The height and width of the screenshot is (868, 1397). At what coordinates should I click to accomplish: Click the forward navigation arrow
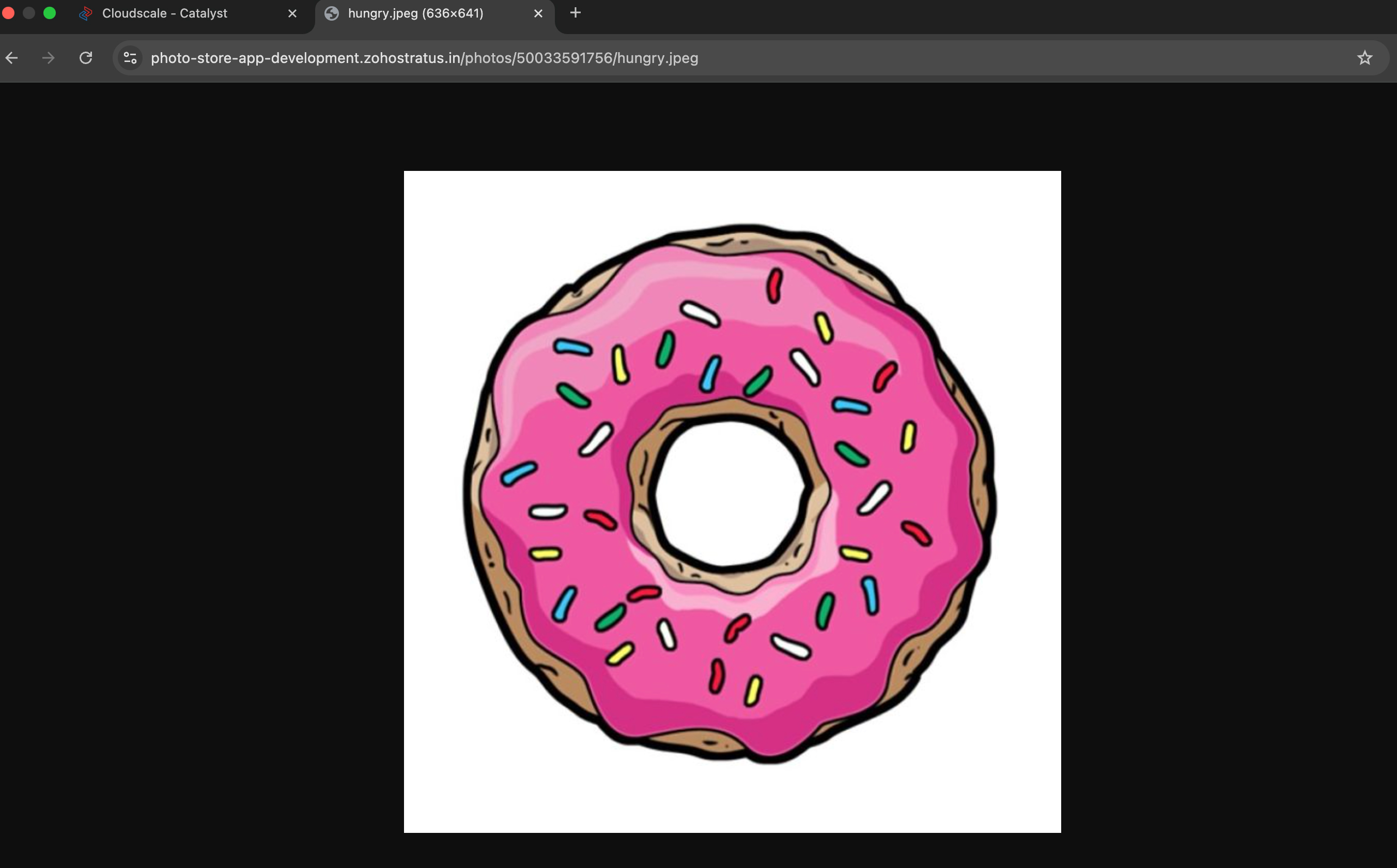pos(49,58)
